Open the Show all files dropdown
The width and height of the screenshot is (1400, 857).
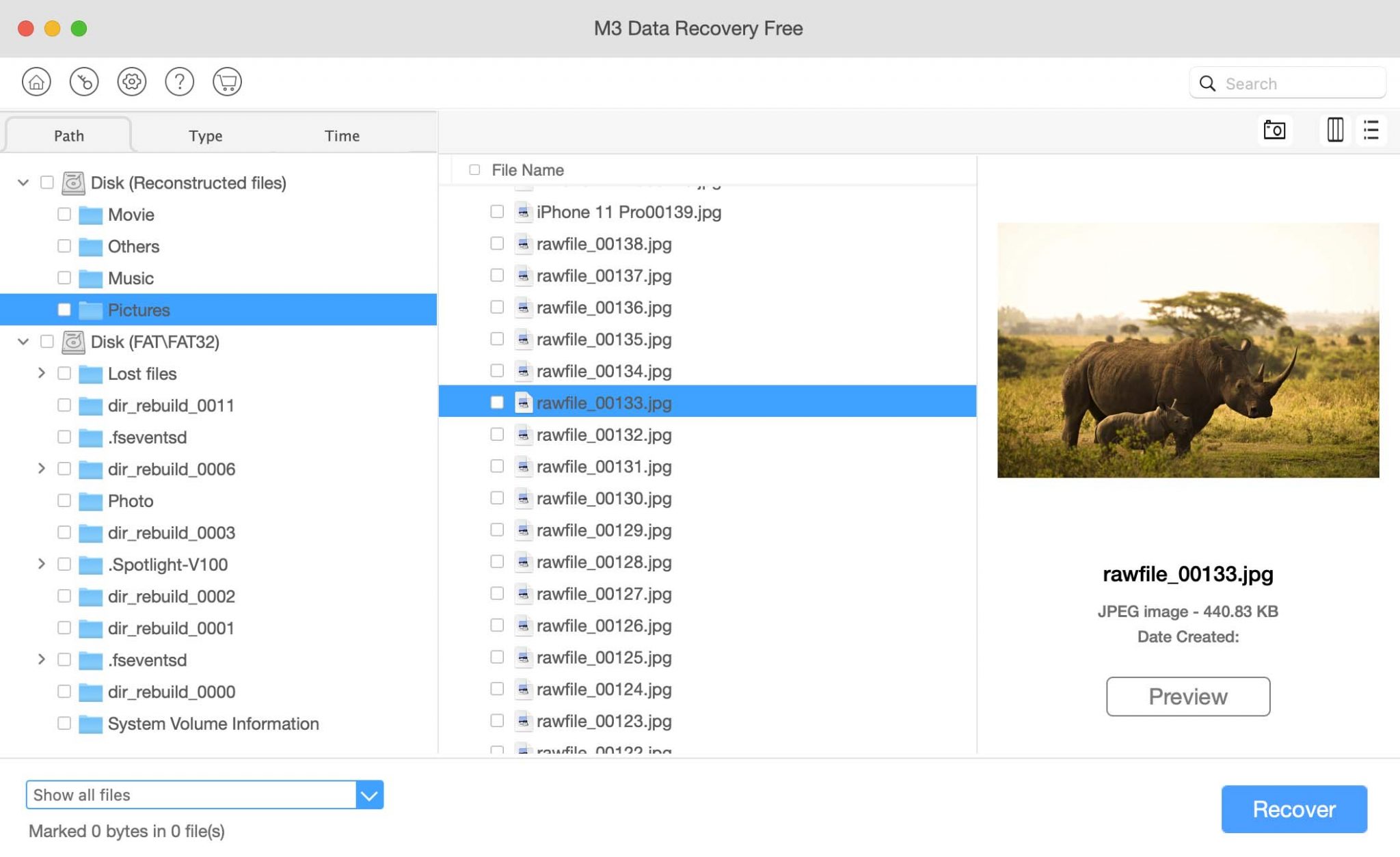pyautogui.click(x=369, y=795)
